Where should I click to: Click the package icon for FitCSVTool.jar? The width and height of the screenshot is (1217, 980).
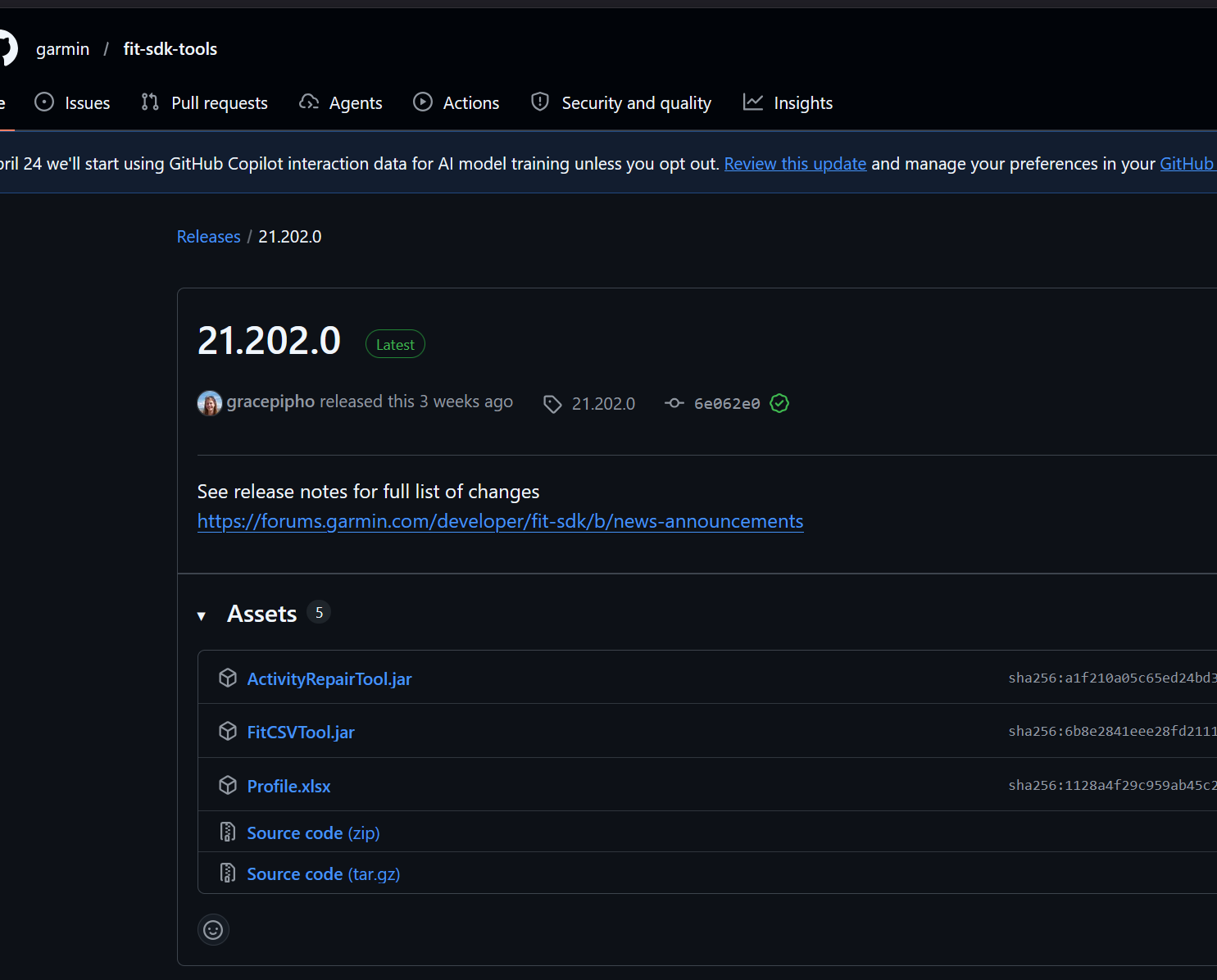pyautogui.click(x=228, y=731)
